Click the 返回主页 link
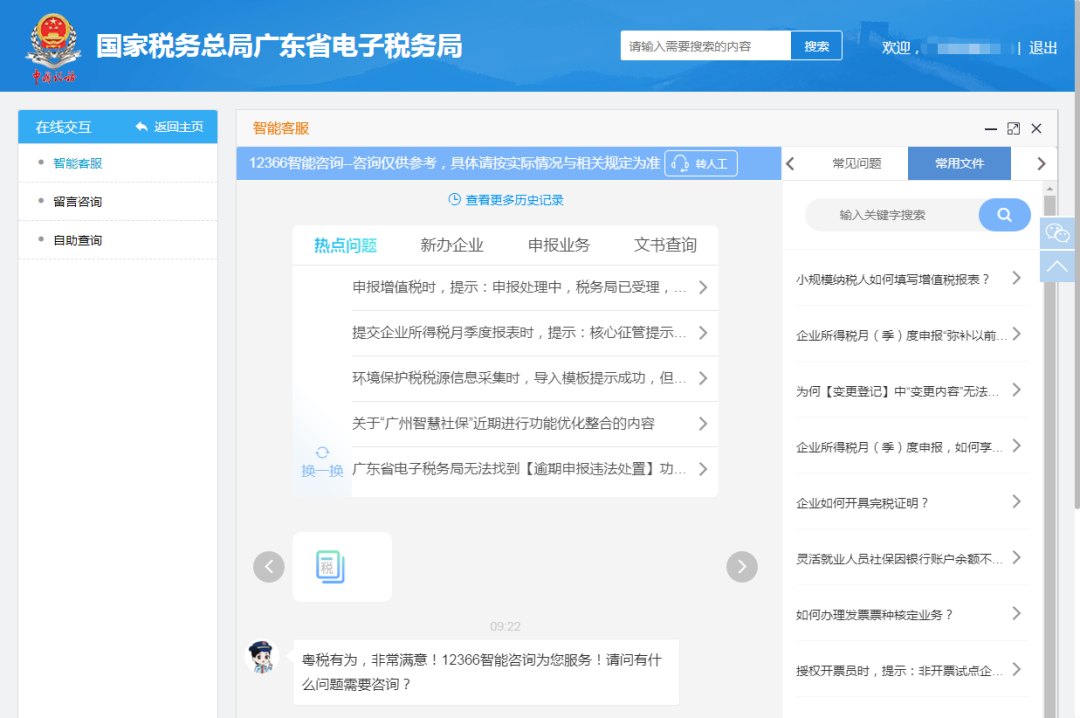Viewport: 1080px width, 718px height. tap(169, 127)
